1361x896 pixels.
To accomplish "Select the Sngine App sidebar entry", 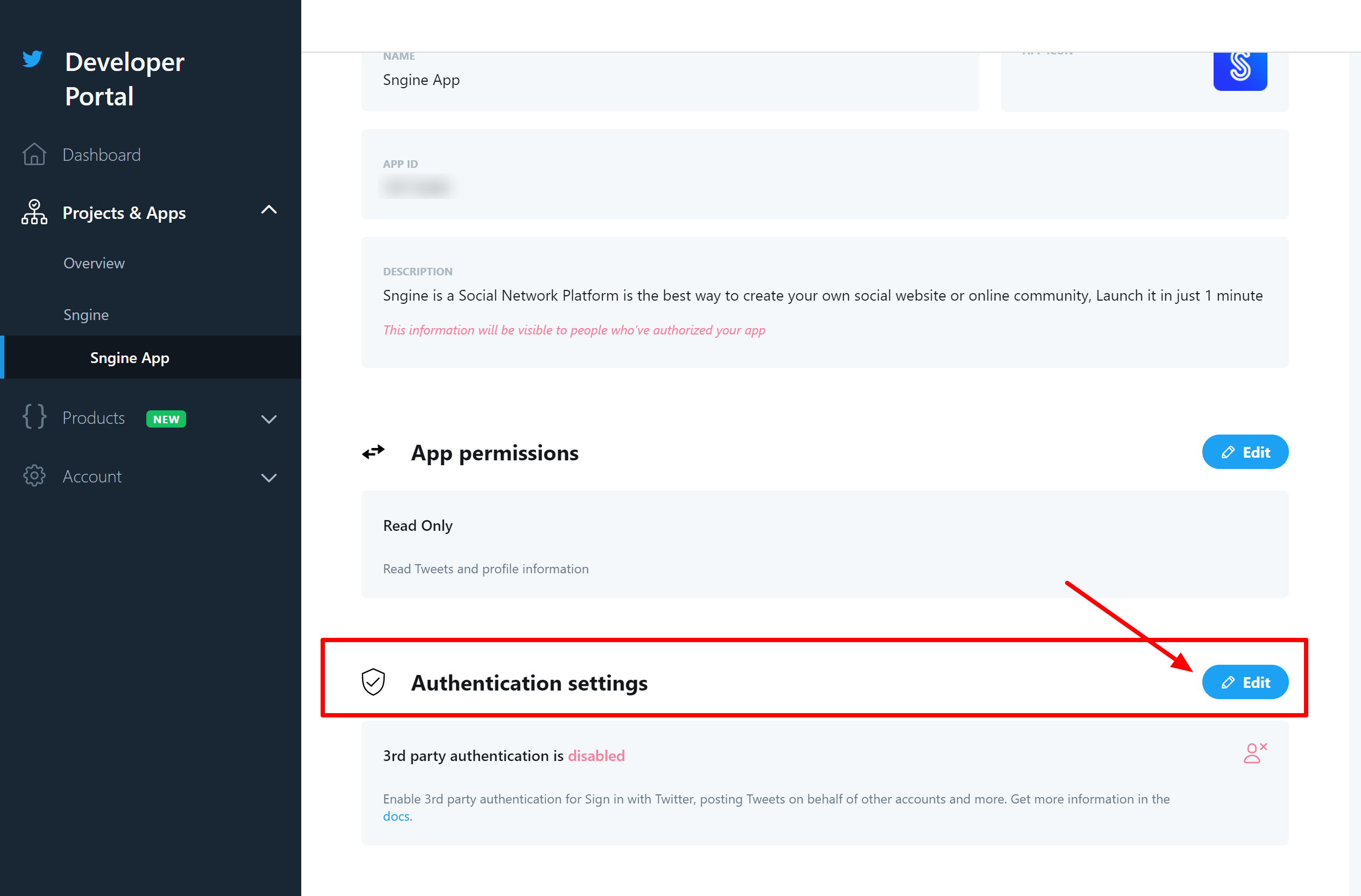I will pyautogui.click(x=130, y=358).
